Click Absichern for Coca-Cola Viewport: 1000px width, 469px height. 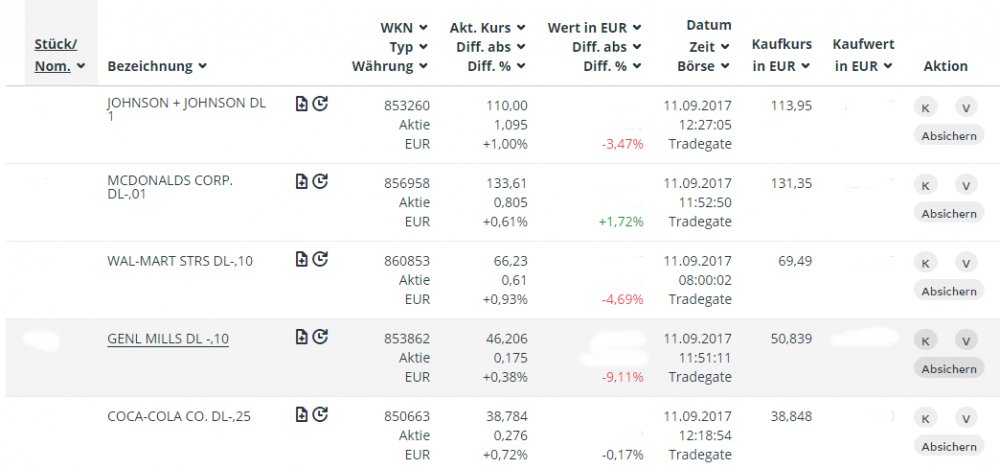[948, 446]
